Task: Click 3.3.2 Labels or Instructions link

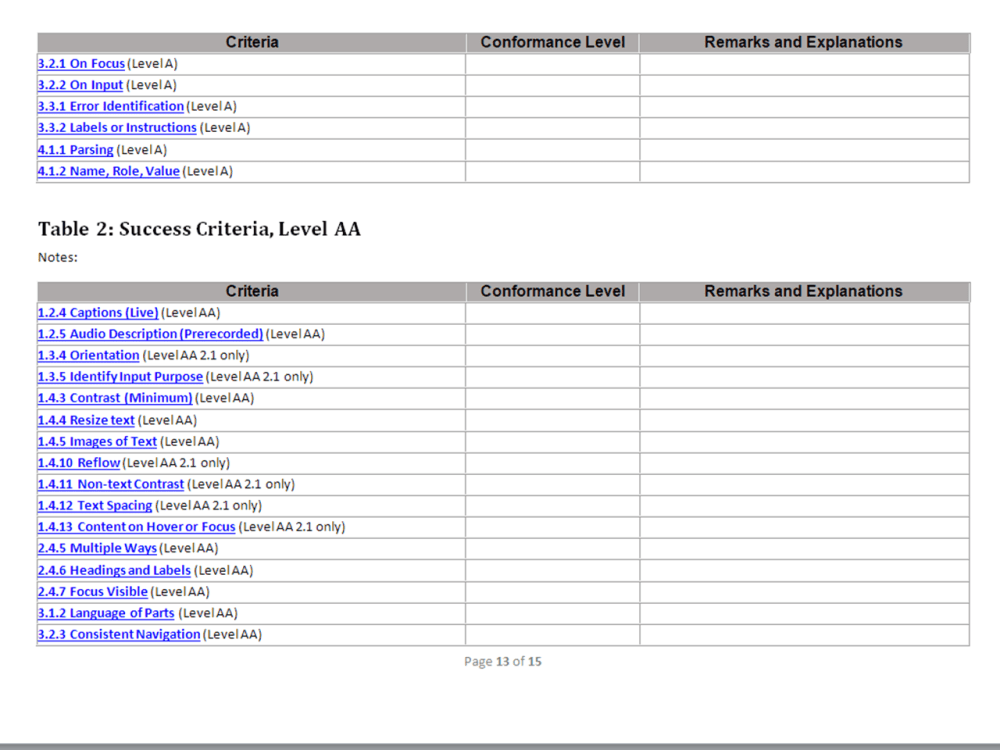Action: pos(117,128)
